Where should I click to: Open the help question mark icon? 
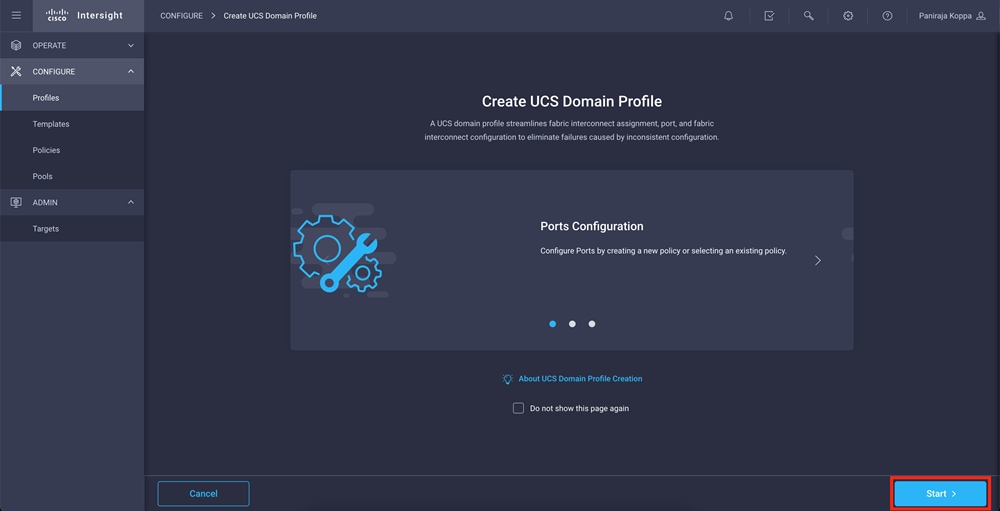click(887, 16)
